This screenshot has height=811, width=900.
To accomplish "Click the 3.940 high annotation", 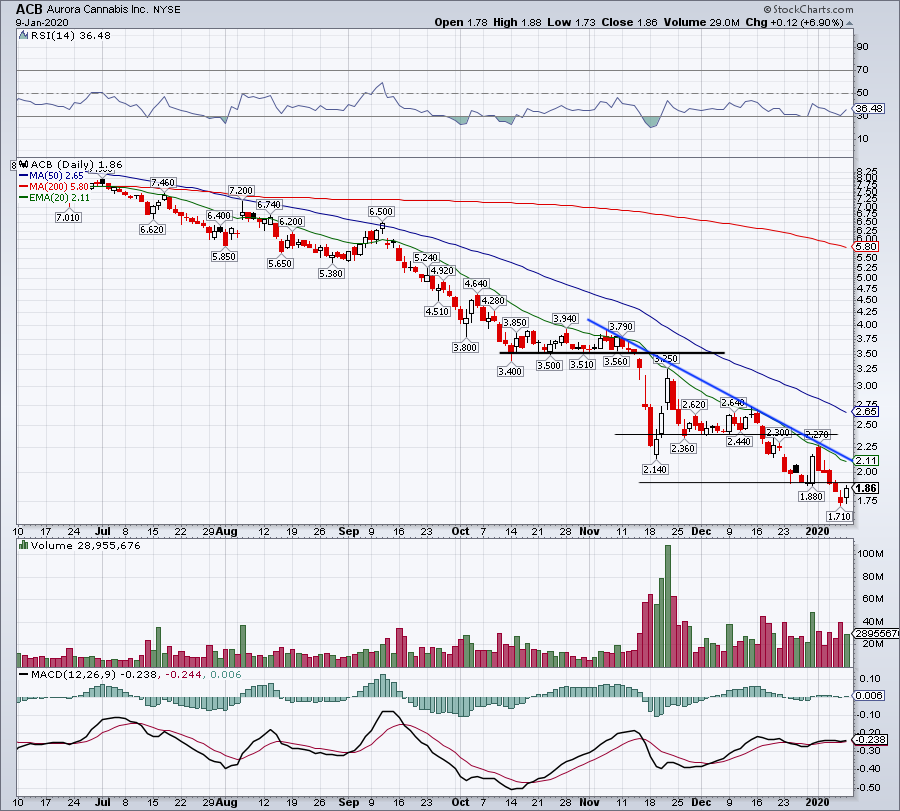I will tap(565, 319).
